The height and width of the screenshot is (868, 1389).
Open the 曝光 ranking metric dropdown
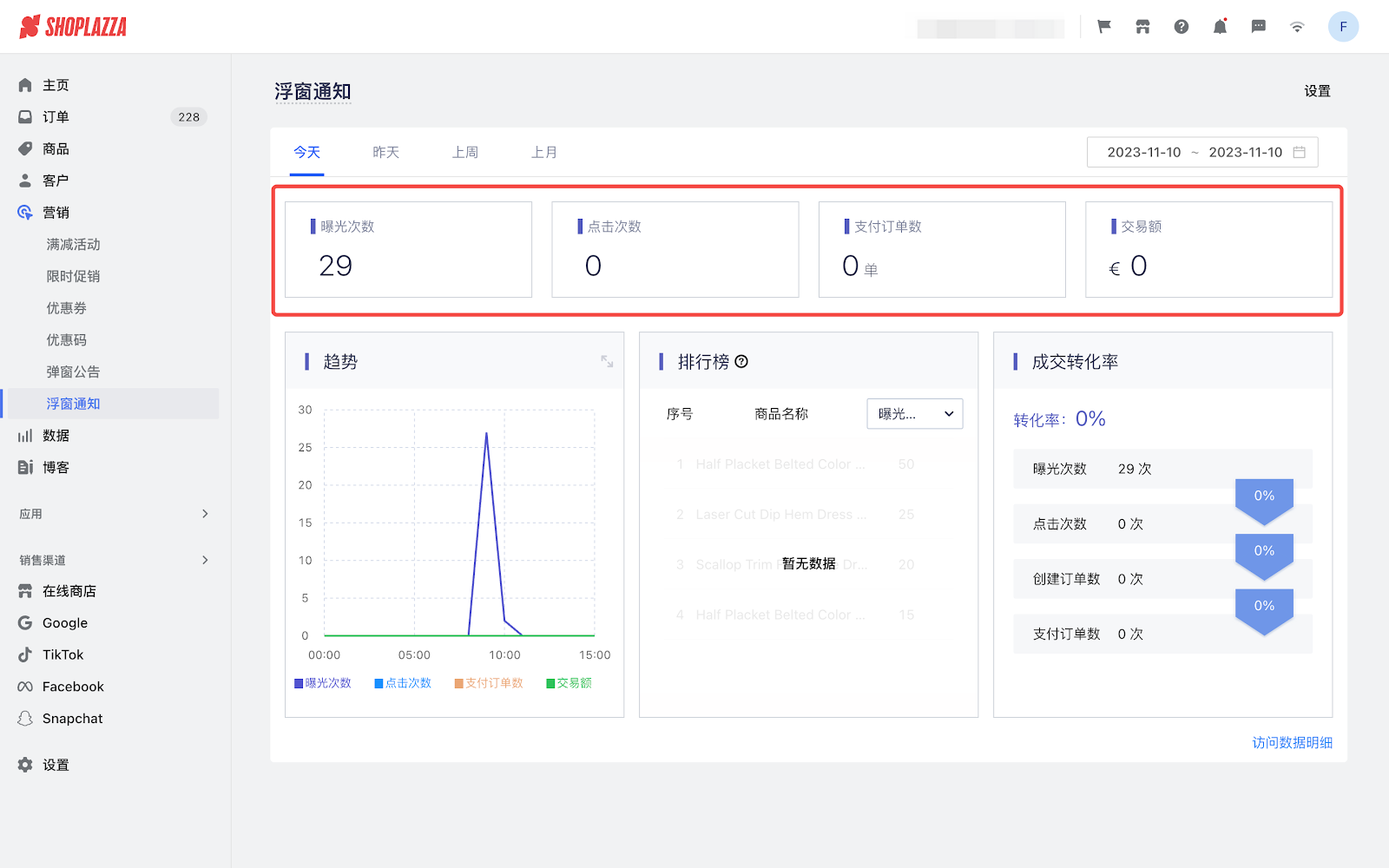point(914,414)
